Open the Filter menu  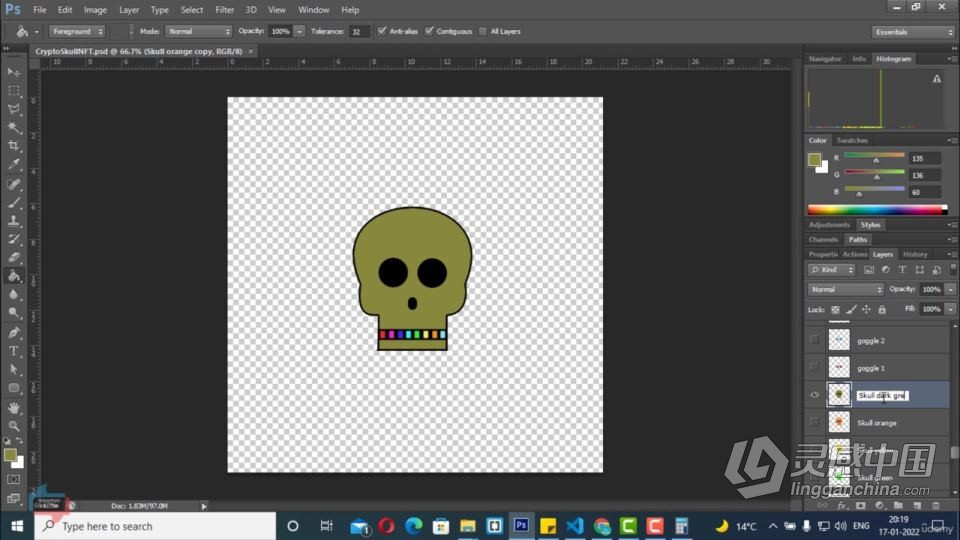[x=224, y=10]
